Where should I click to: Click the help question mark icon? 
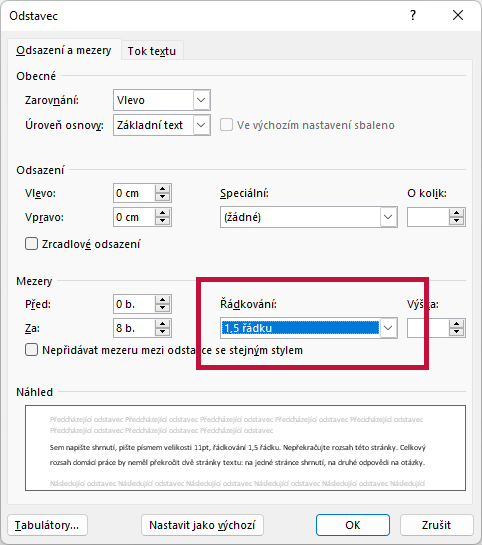[x=412, y=15]
